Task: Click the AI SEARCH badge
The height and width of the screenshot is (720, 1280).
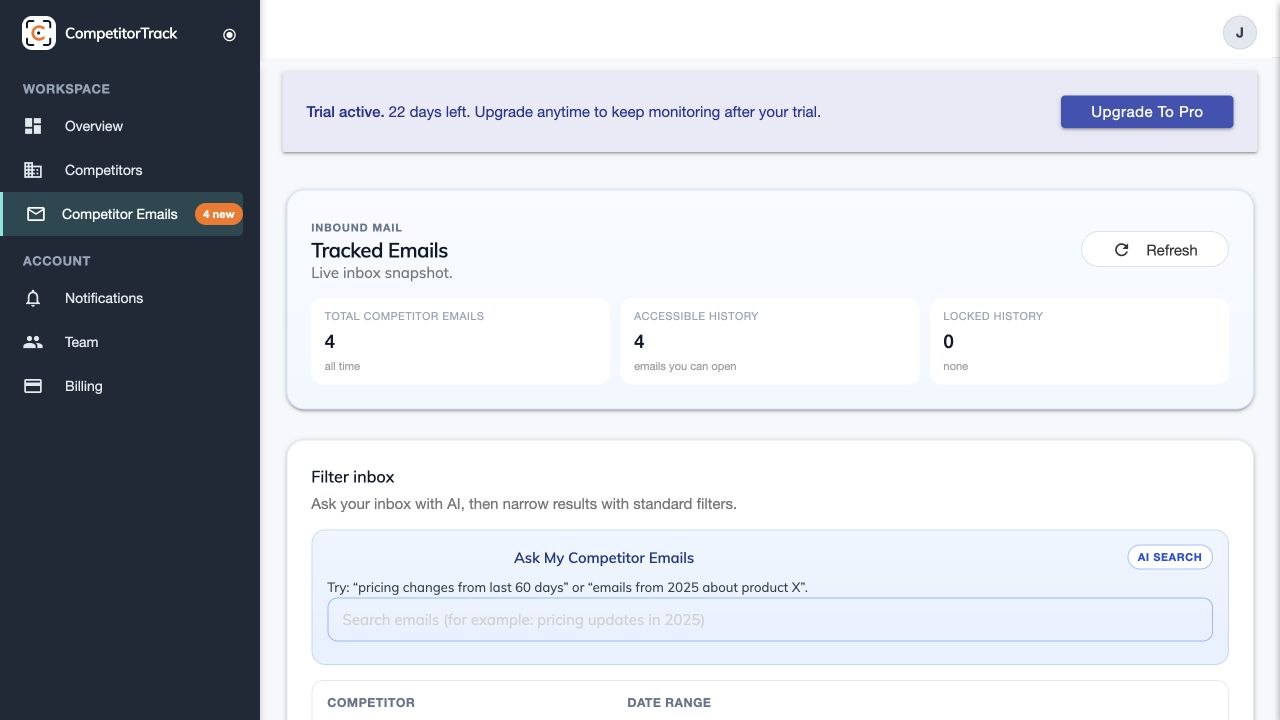Action: 1170,557
